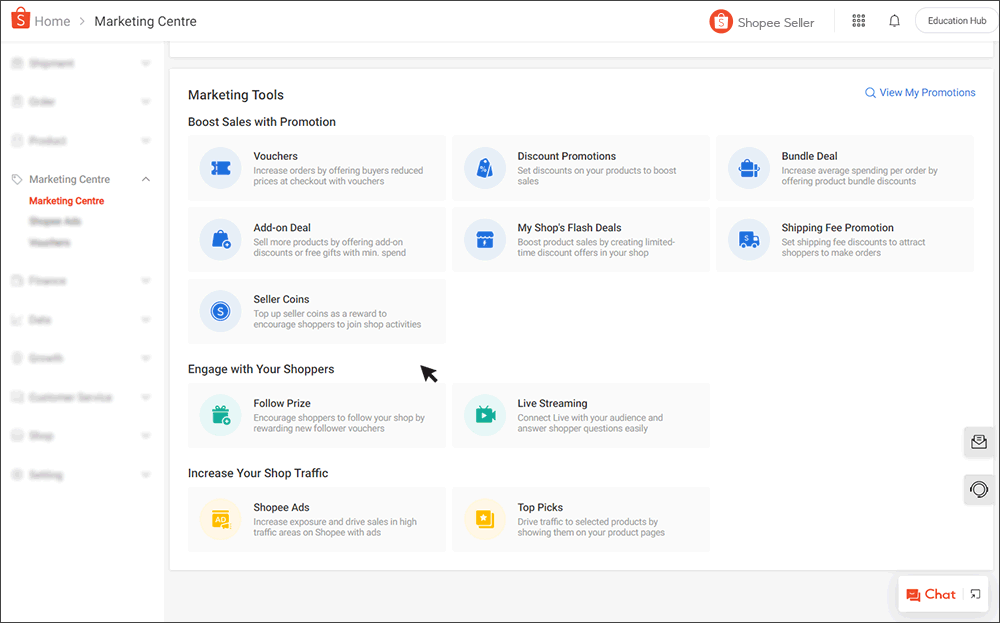Image resolution: width=1000 pixels, height=623 pixels.
Task: Open the chat message icon on right edge
Action: (x=978, y=442)
